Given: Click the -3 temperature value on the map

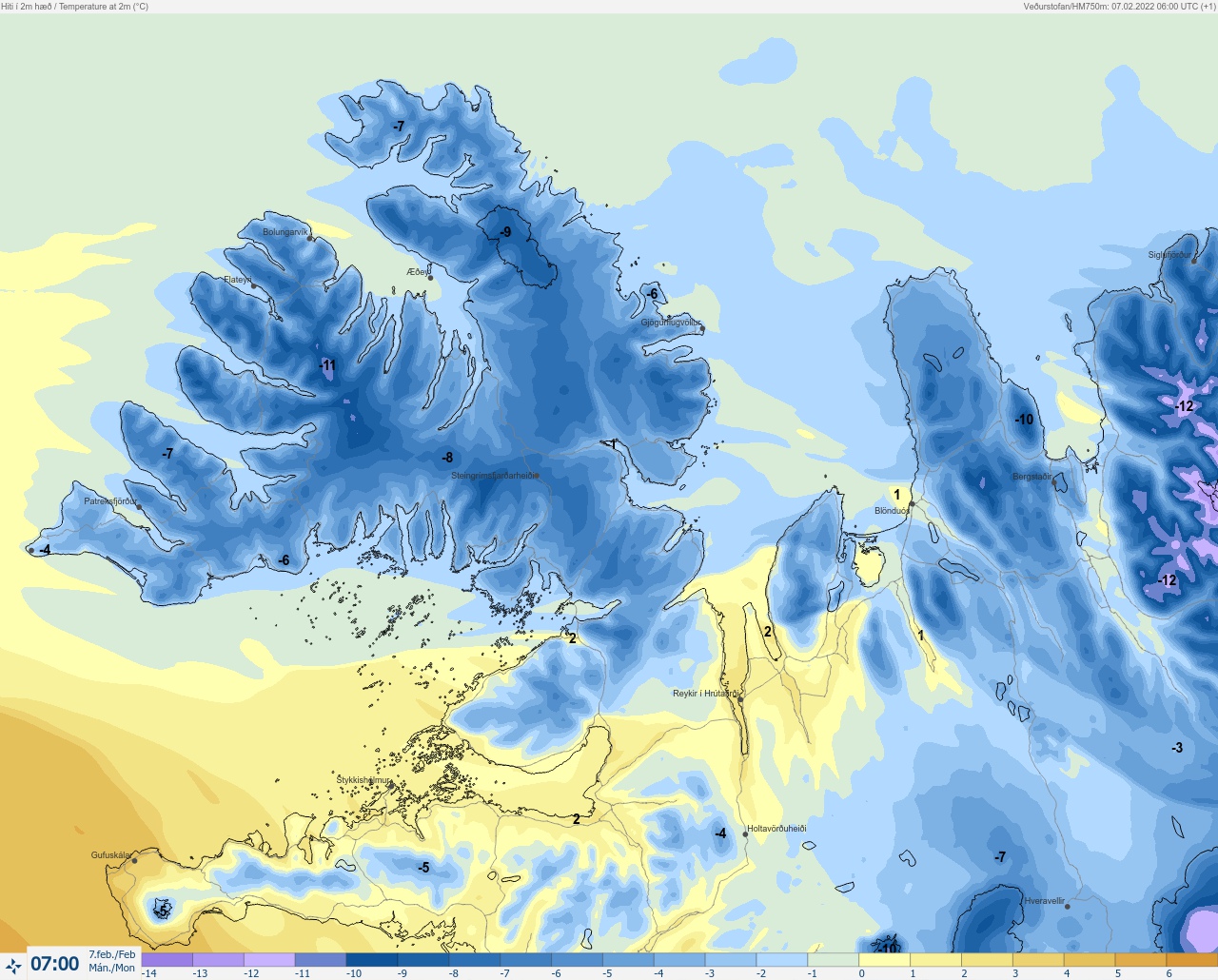Looking at the screenshot, I should coord(1177,748).
